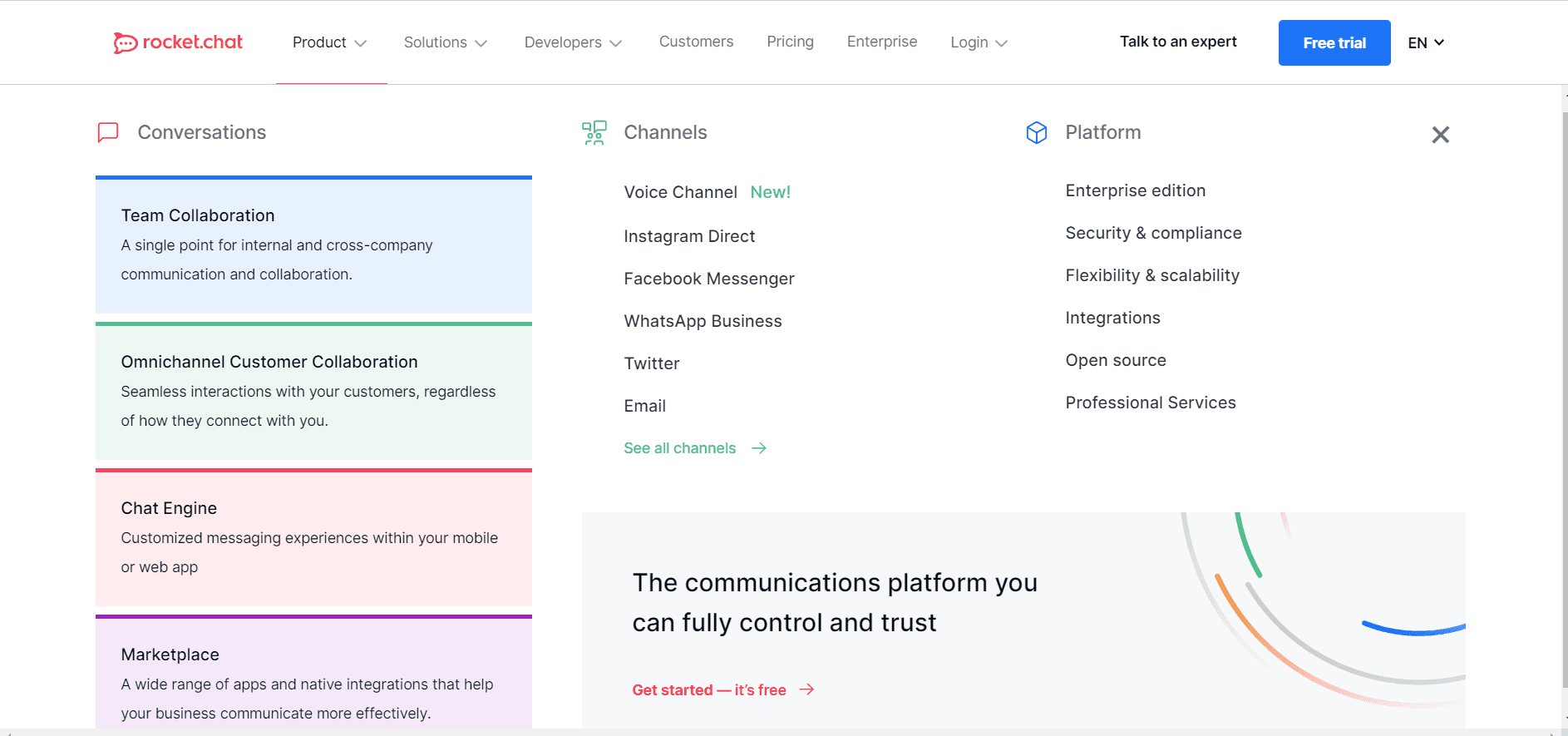The width and height of the screenshot is (1568, 736).
Task: Click the Rocket.Chat logo
Action: [x=178, y=42]
